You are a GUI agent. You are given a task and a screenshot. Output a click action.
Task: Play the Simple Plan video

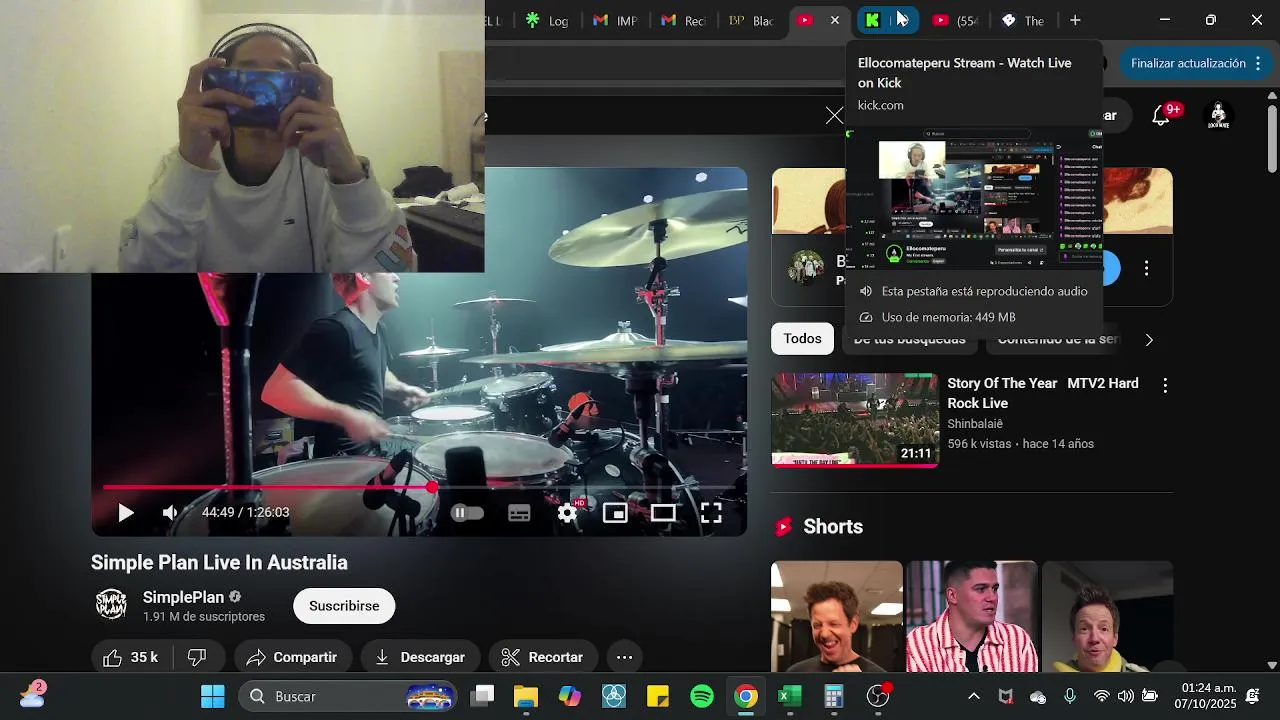(x=125, y=513)
